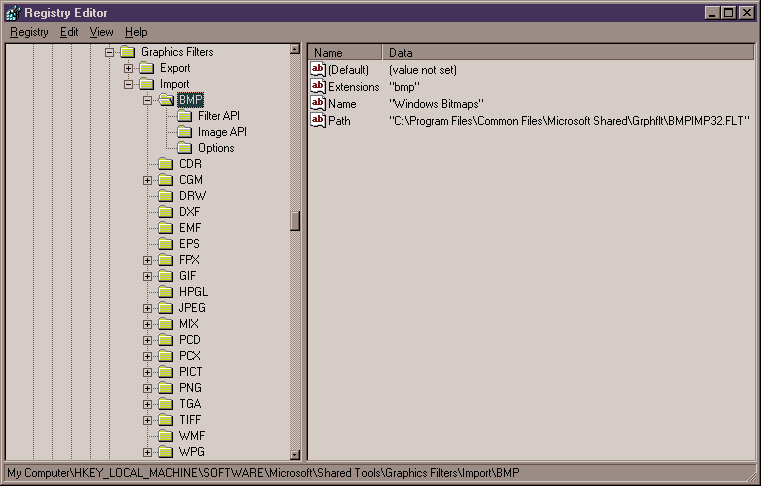The height and width of the screenshot is (486, 761).
Task: Click the tree pane vertical scrollbar thumb
Action: coord(295,221)
